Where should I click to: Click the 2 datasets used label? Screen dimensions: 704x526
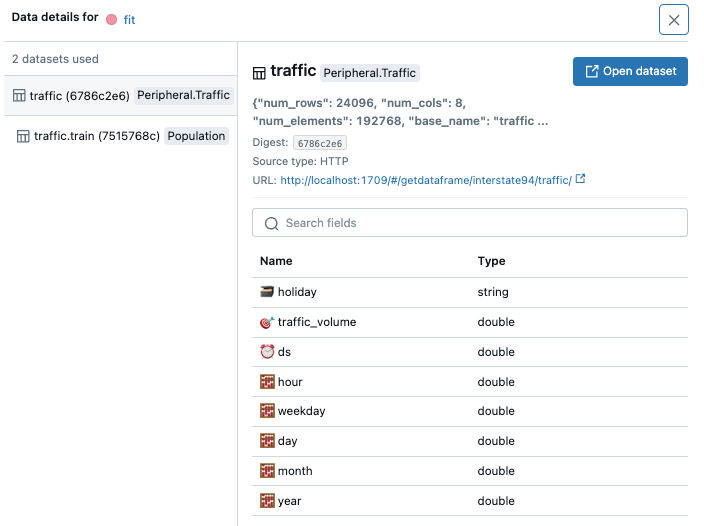[55, 59]
